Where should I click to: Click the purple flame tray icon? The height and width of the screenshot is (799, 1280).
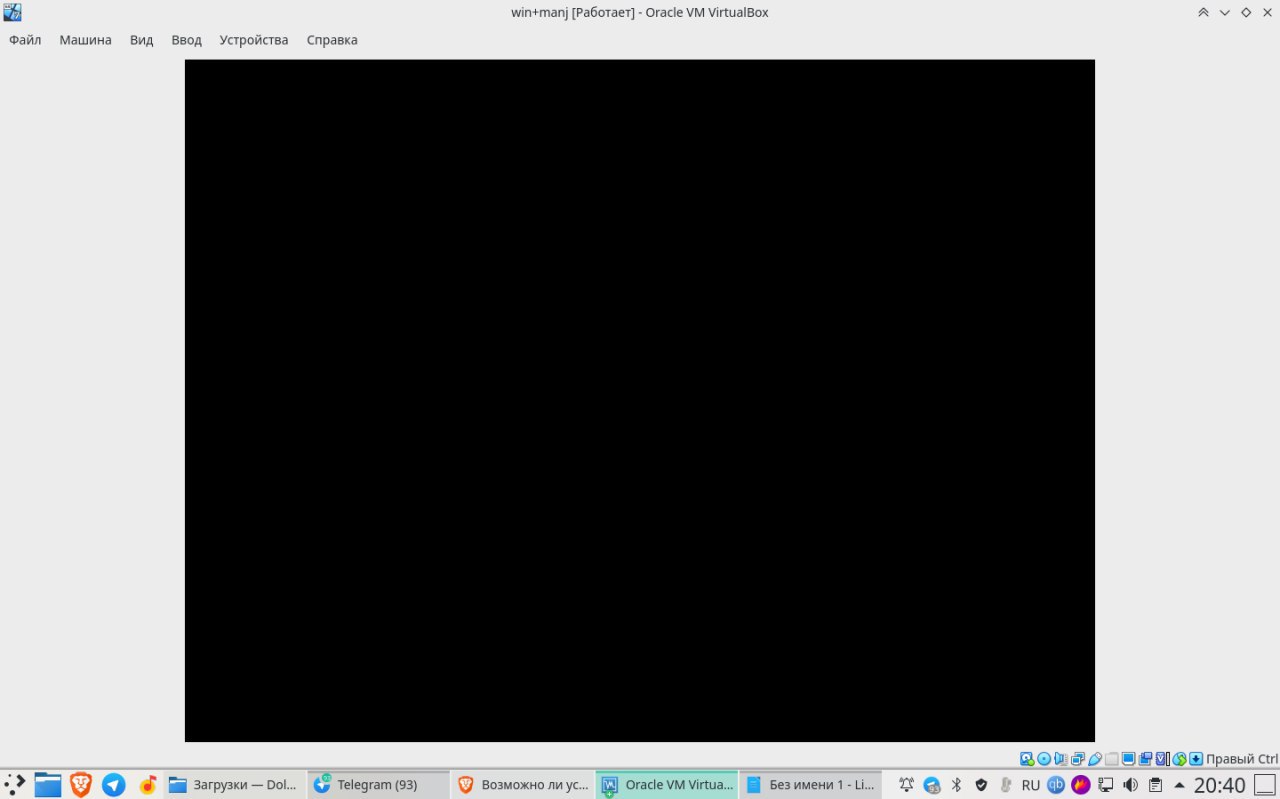point(1081,785)
